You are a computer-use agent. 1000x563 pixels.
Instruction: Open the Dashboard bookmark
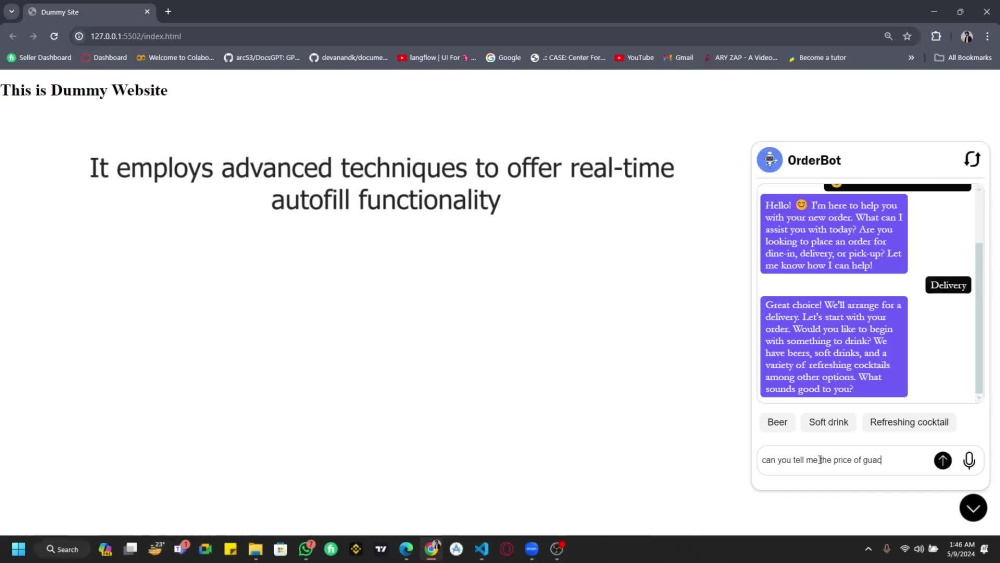pos(104,57)
